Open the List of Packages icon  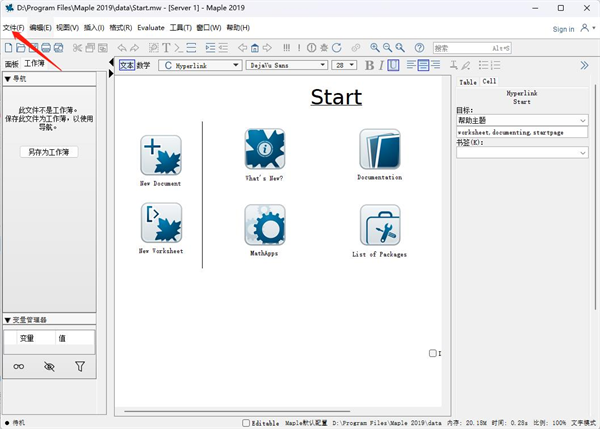click(x=379, y=224)
